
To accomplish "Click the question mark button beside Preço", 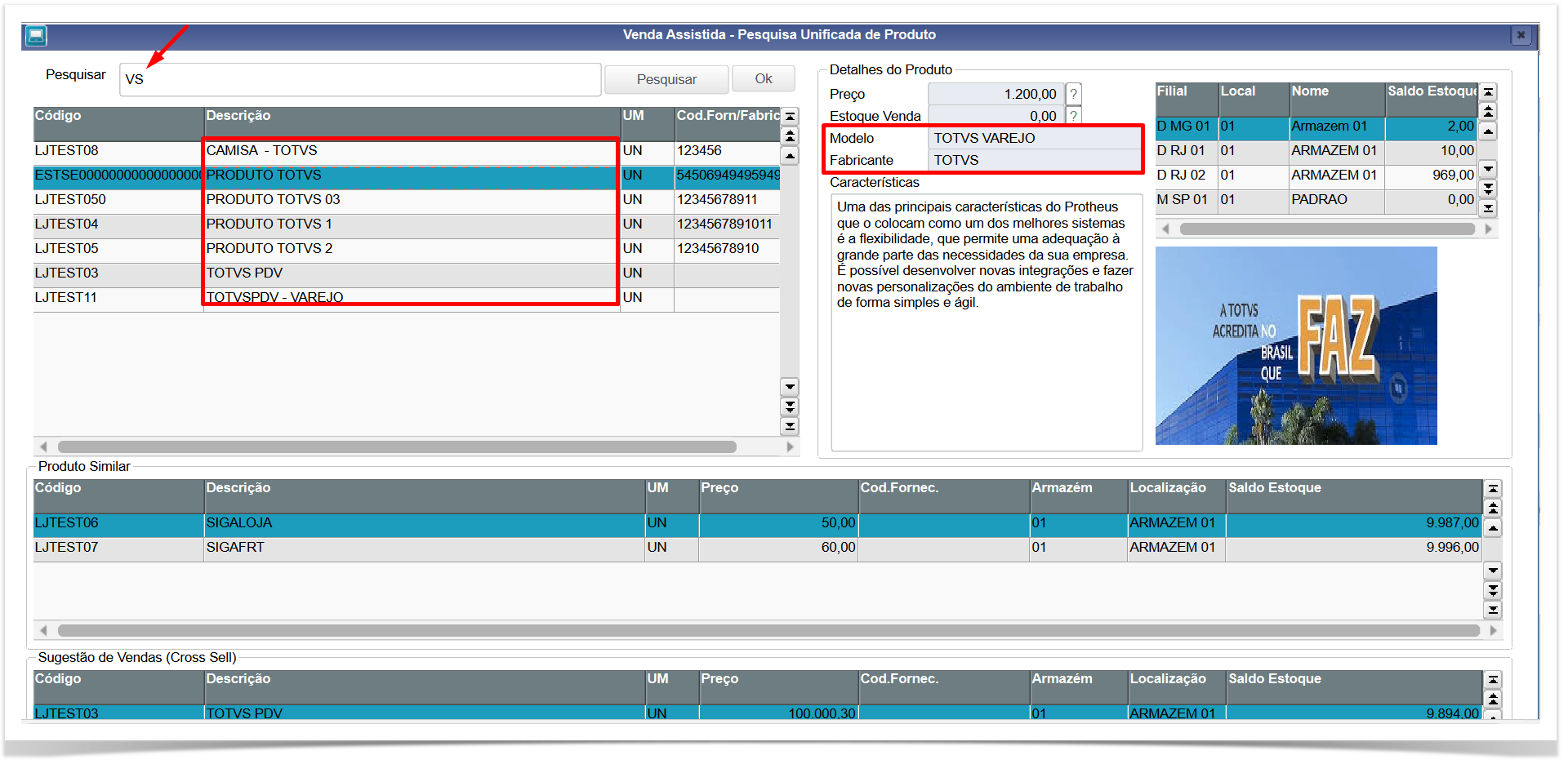I will (1074, 94).
